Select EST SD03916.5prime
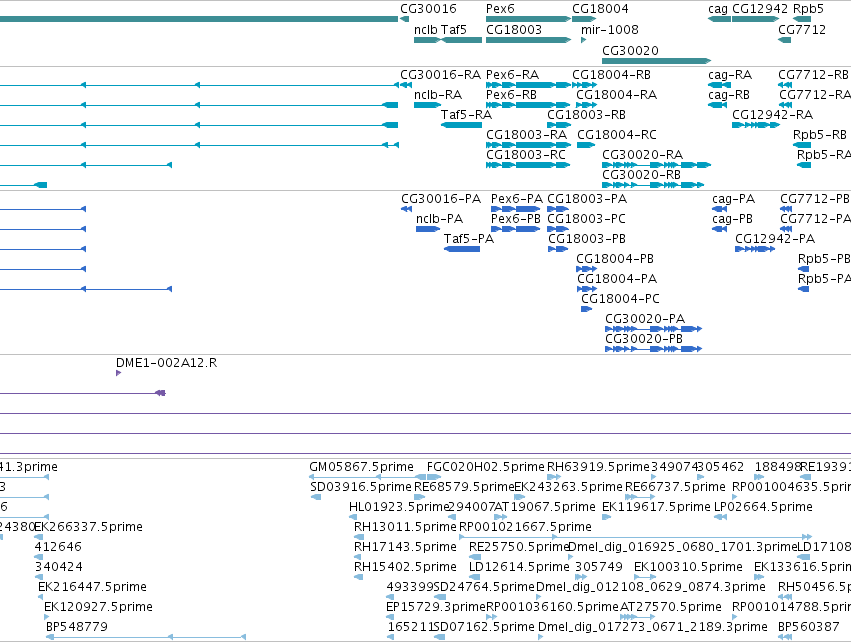This screenshot has height=642, width=851. tap(361, 487)
